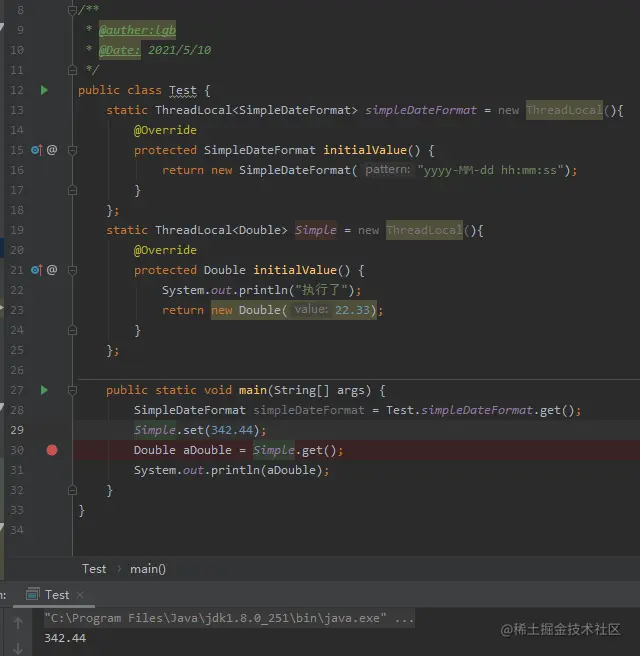Click the @ annotation gutter icon on line 15

(x=52, y=150)
